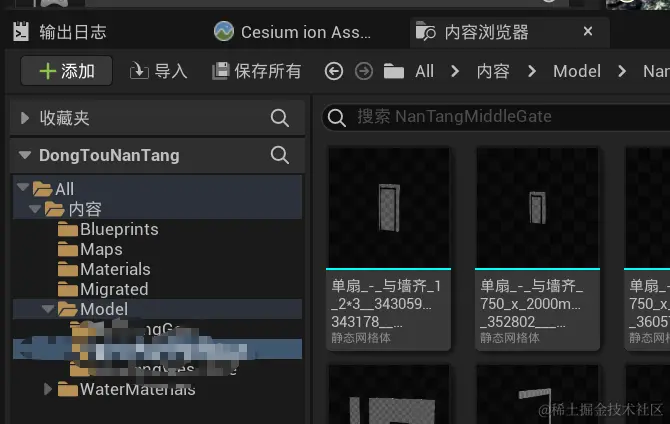This screenshot has width=670, height=424.
Task: Select the All folder in tree
Action: [157, 188]
